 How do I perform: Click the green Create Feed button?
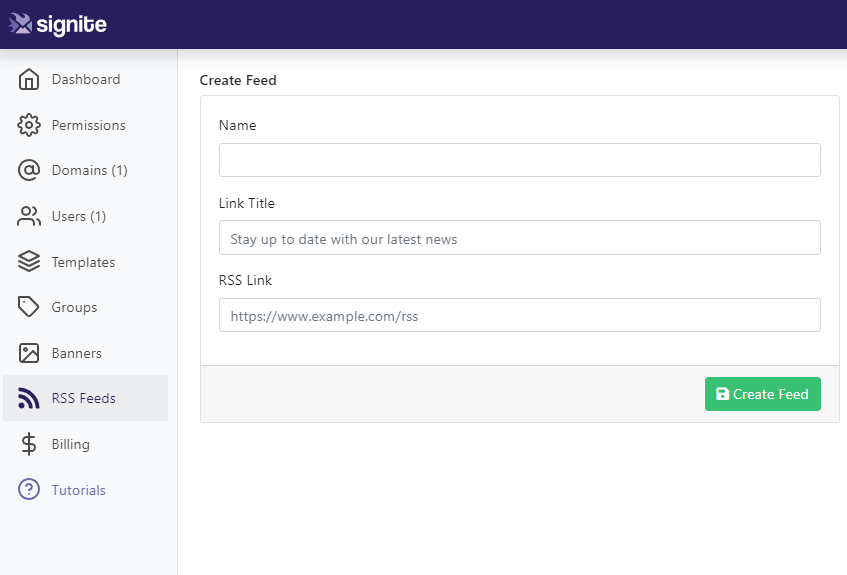763,394
